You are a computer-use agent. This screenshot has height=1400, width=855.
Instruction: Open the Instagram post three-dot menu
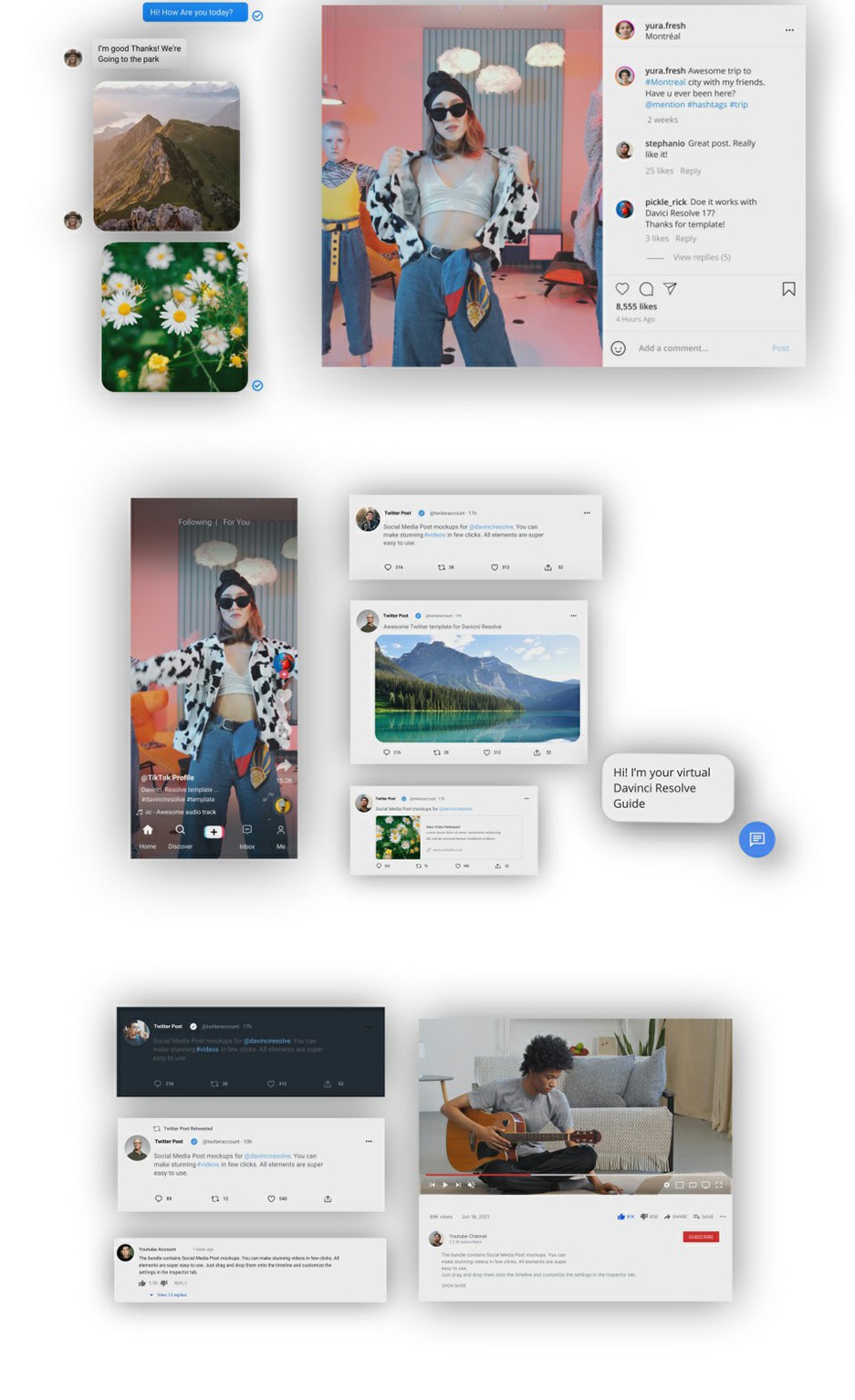tap(789, 30)
